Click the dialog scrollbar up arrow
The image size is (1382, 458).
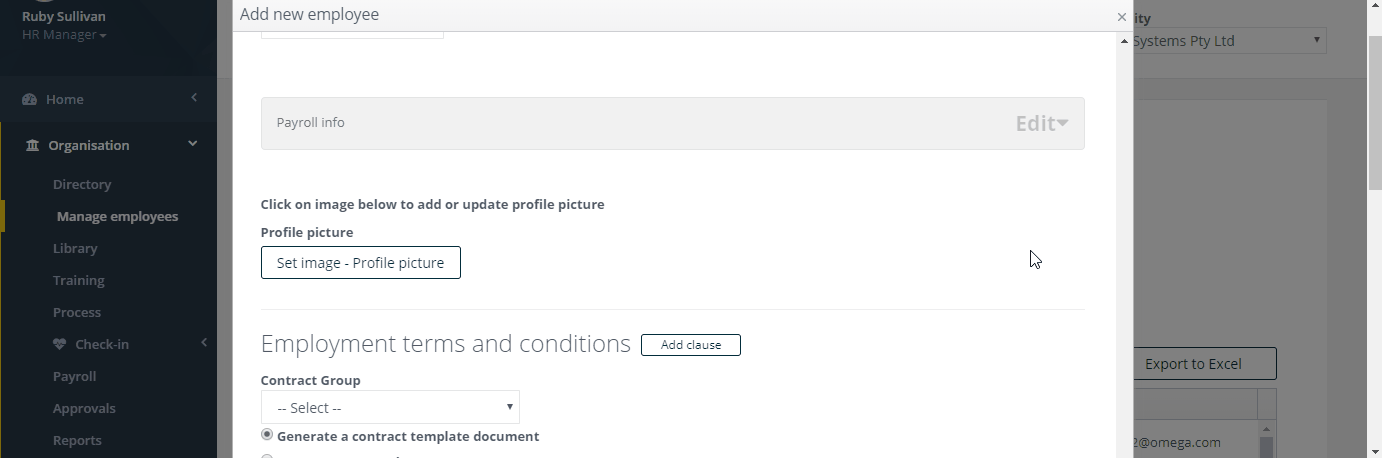tap(1125, 41)
